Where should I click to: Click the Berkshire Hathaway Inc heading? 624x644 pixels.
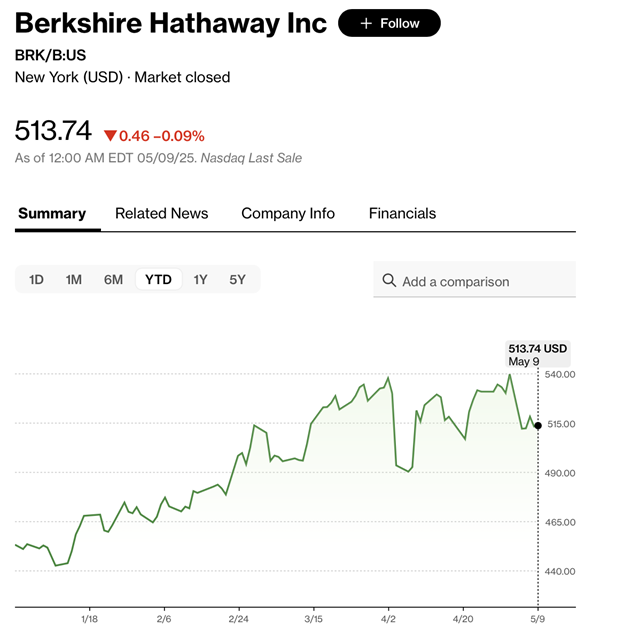tap(171, 23)
